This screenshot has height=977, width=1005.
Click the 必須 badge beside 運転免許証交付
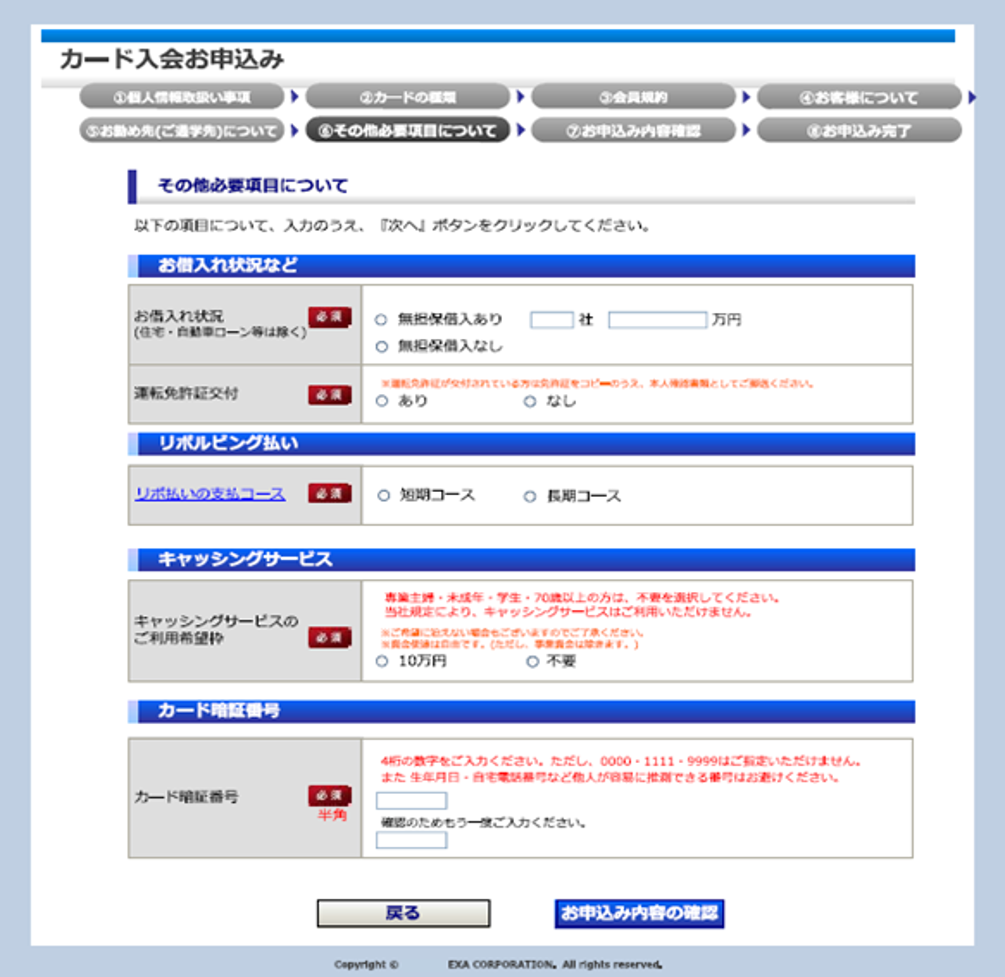click(x=329, y=395)
